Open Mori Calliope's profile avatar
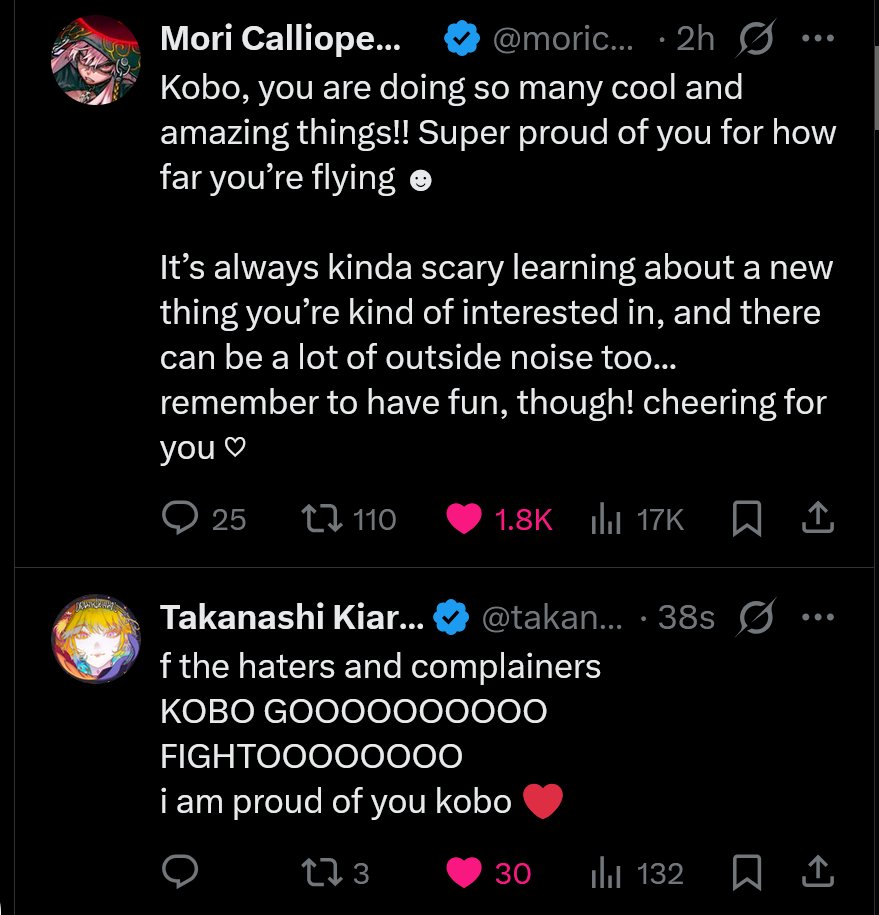The width and height of the screenshot is (879, 915). tap(95, 60)
